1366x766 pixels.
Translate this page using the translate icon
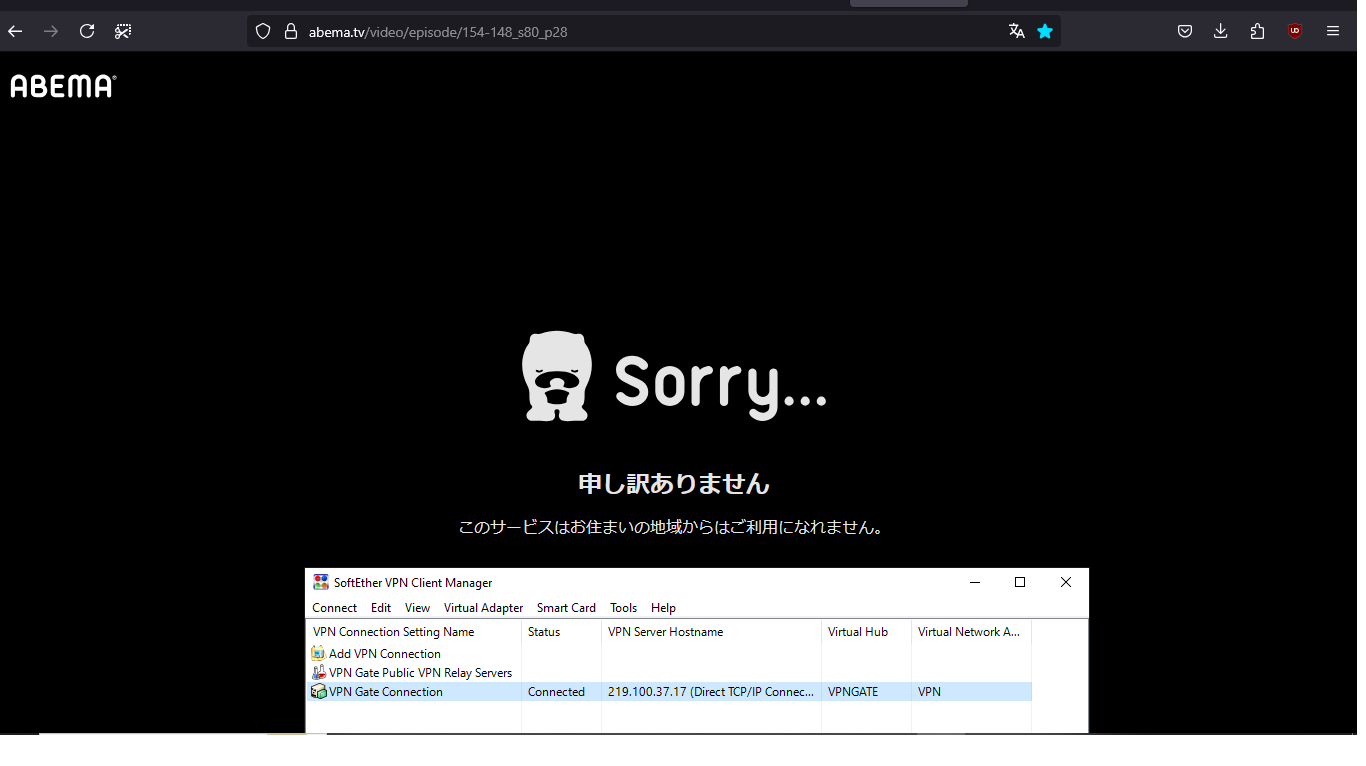pos(1017,31)
